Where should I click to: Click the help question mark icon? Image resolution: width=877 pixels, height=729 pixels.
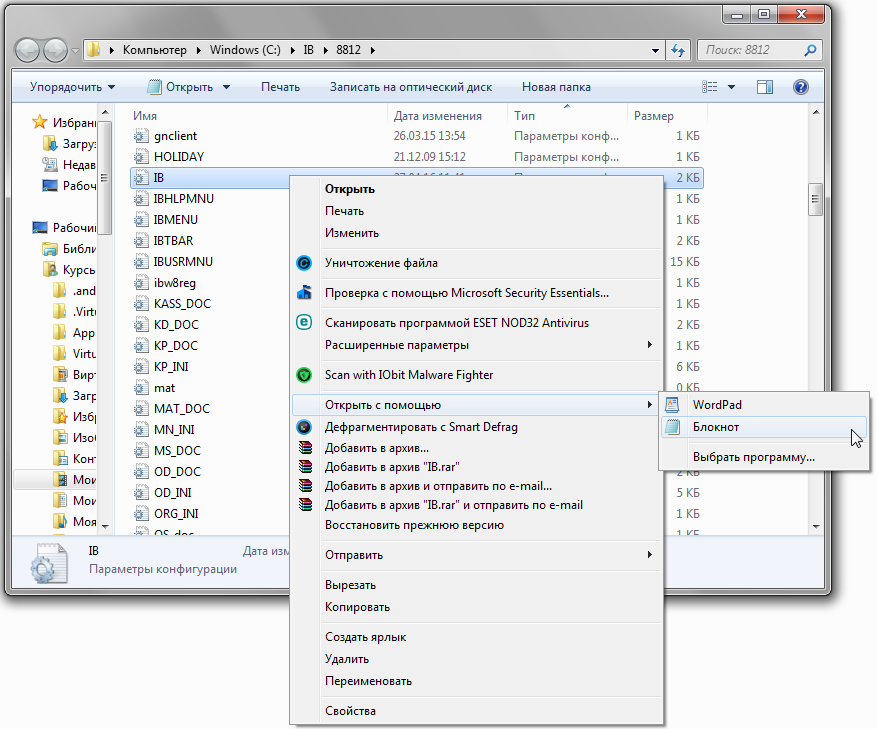click(800, 87)
